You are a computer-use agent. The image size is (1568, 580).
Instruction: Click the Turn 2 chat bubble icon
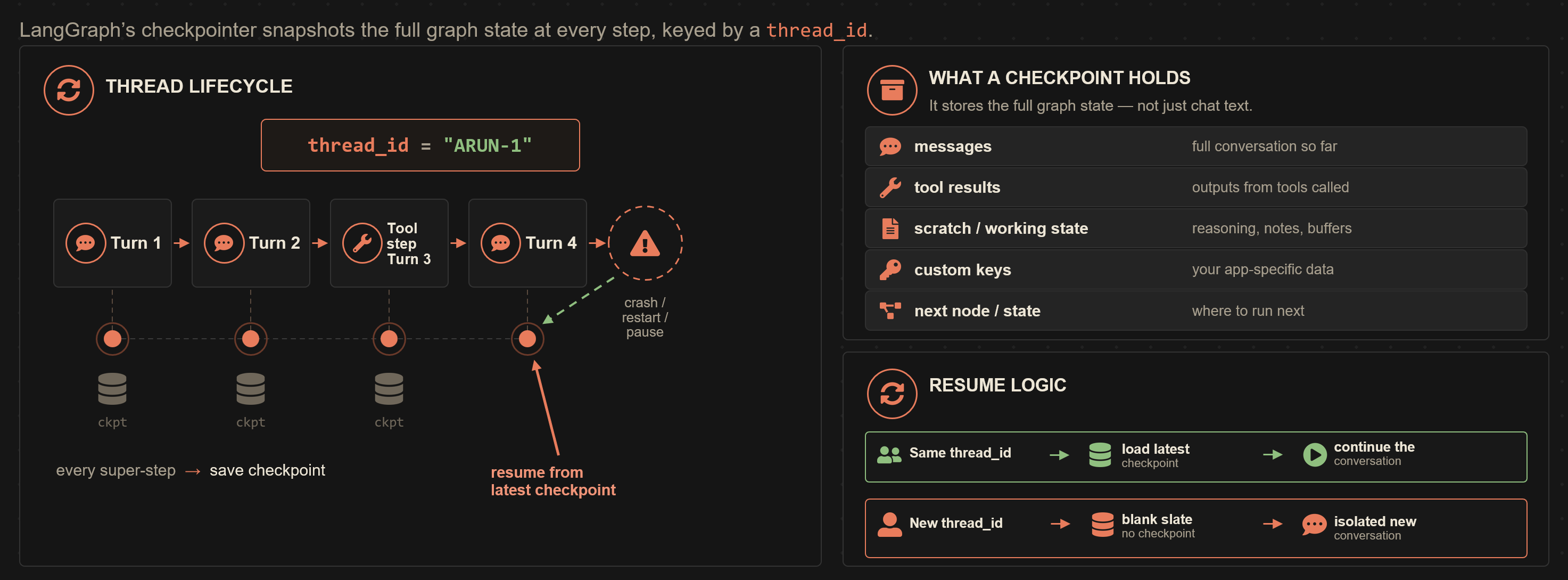tap(224, 243)
